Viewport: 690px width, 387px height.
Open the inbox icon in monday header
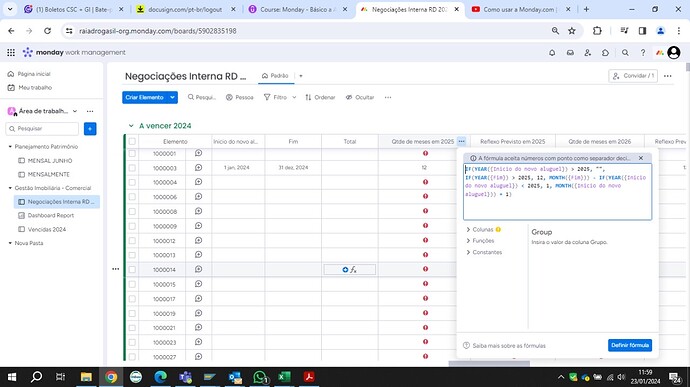570,52
